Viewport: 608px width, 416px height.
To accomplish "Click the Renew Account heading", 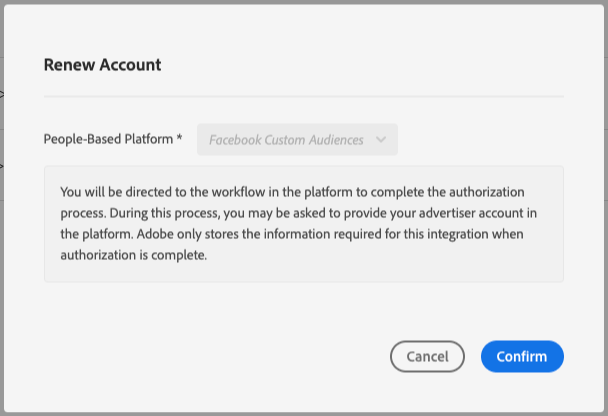I will click(102, 65).
